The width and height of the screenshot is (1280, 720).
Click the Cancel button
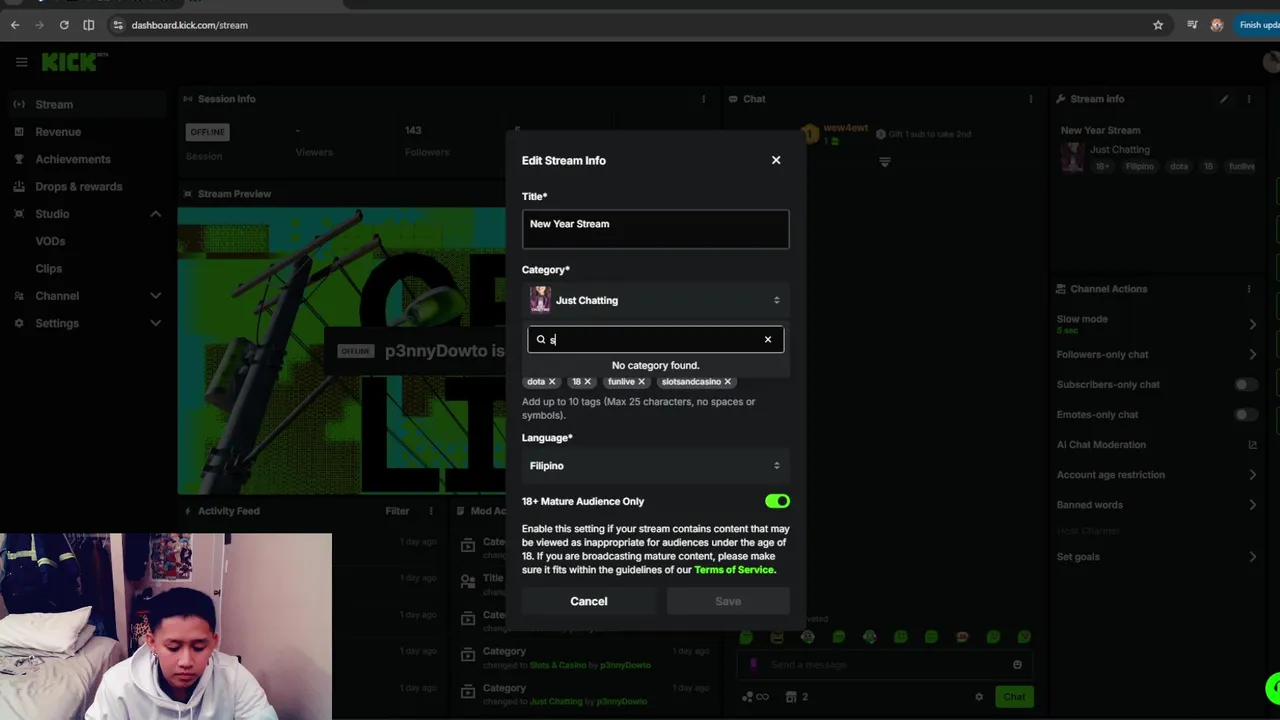pos(588,601)
